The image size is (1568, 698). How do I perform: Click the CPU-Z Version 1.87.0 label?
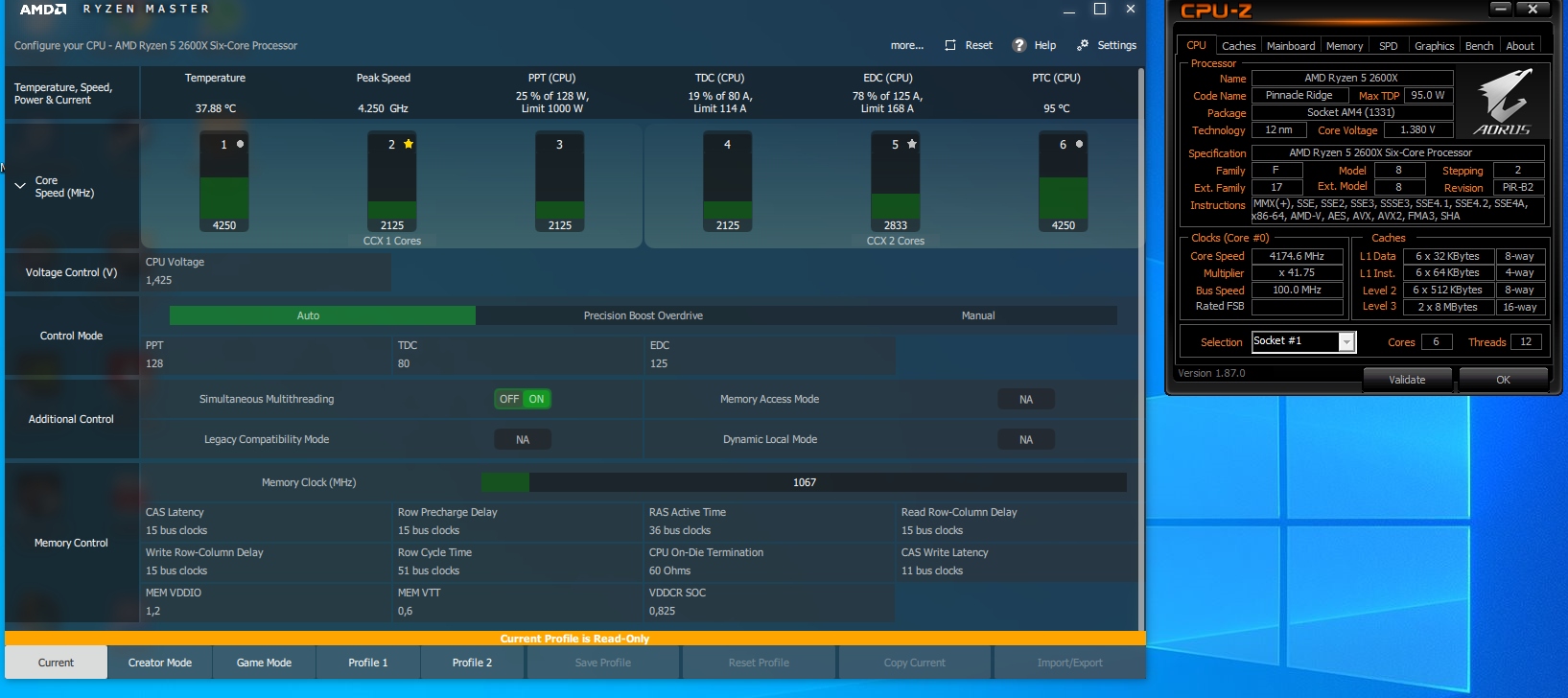pos(1211,373)
